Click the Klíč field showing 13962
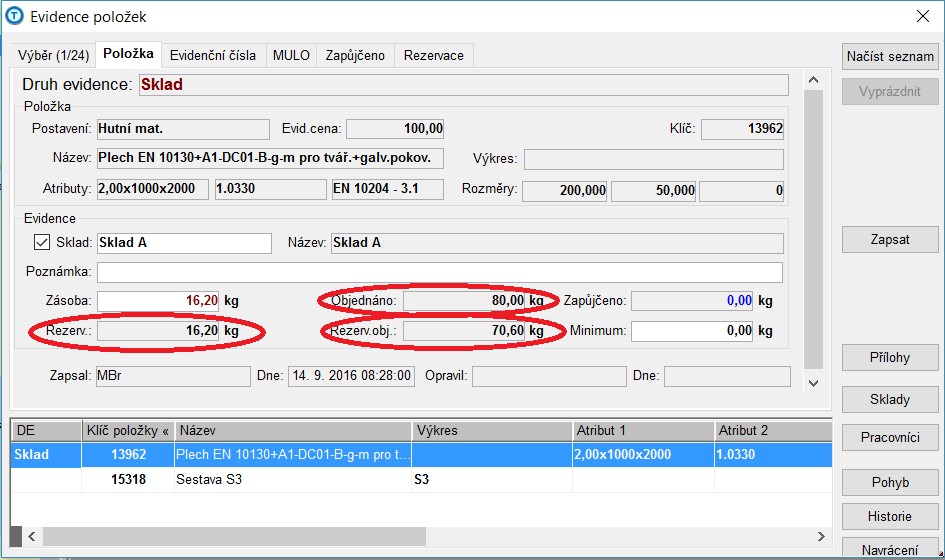The image size is (945, 560). pos(742,129)
